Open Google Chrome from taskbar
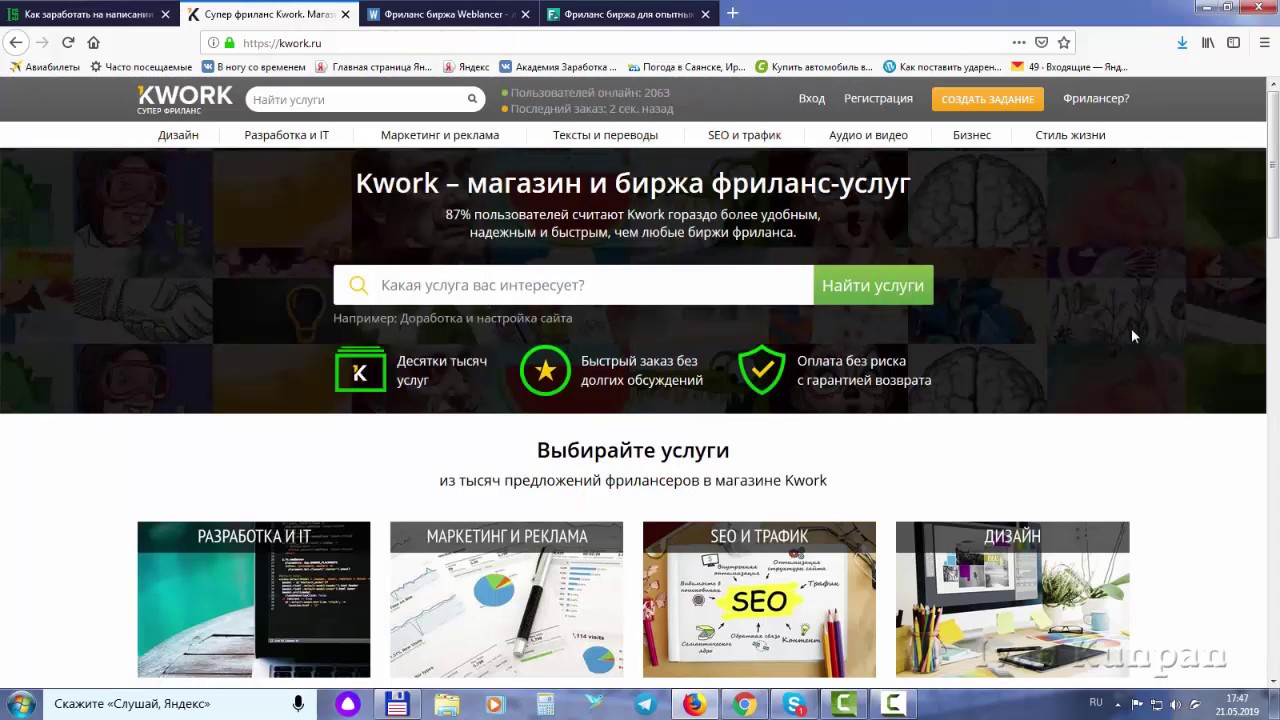Image resolution: width=1280 pixels, height=720 pixels. tap(744, 704)
